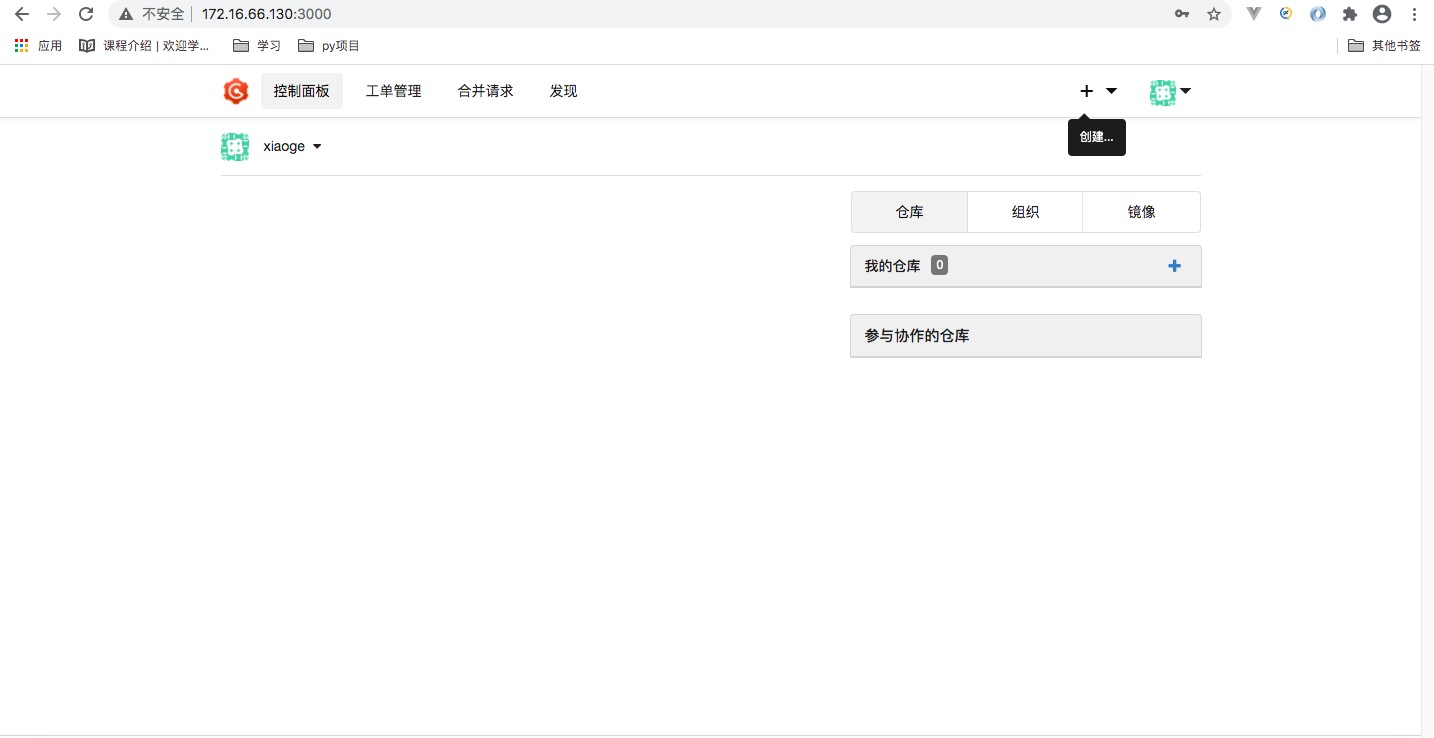The image size is (1434, 738).
Task: Open the 工单管理 menu item
Action: (393, 90)
